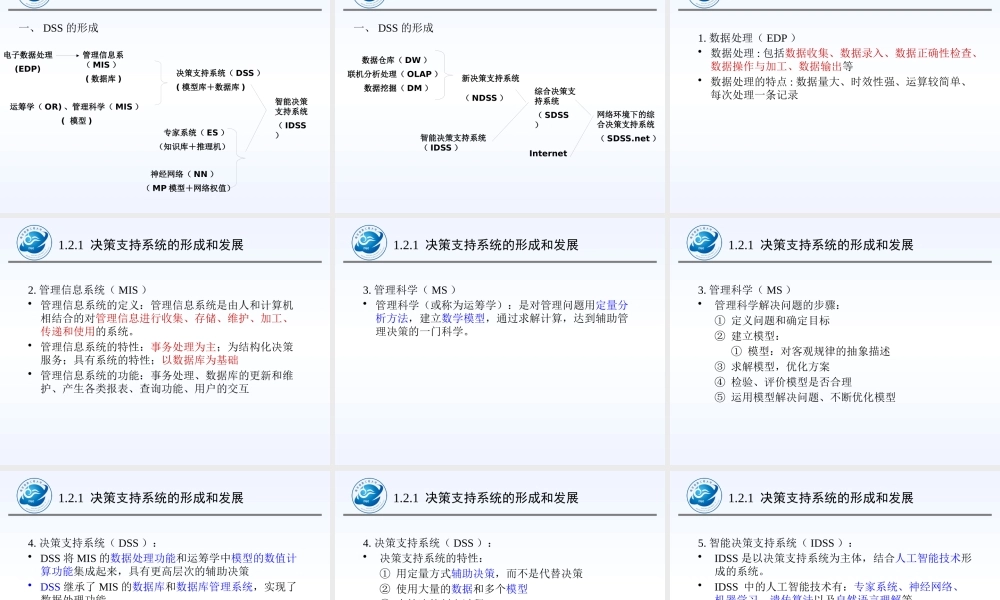Click the 数据仓库 (DW) label
Image resolution: width=1000 pixels, height=600 pixels.
pyautogui.click(x=393, y=60)
